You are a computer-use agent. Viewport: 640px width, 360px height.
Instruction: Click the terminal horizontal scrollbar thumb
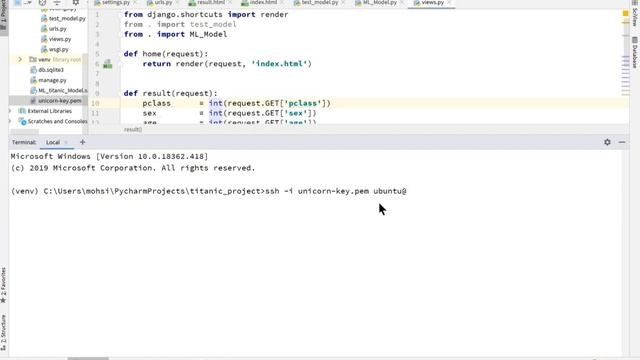(88, 358)
